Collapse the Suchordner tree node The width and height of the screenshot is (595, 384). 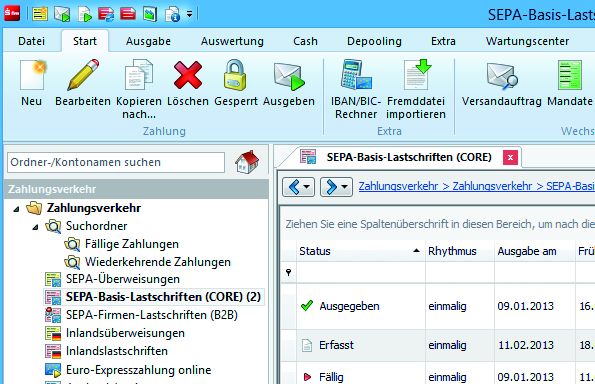pyautogui.click(x=35, y=227)
